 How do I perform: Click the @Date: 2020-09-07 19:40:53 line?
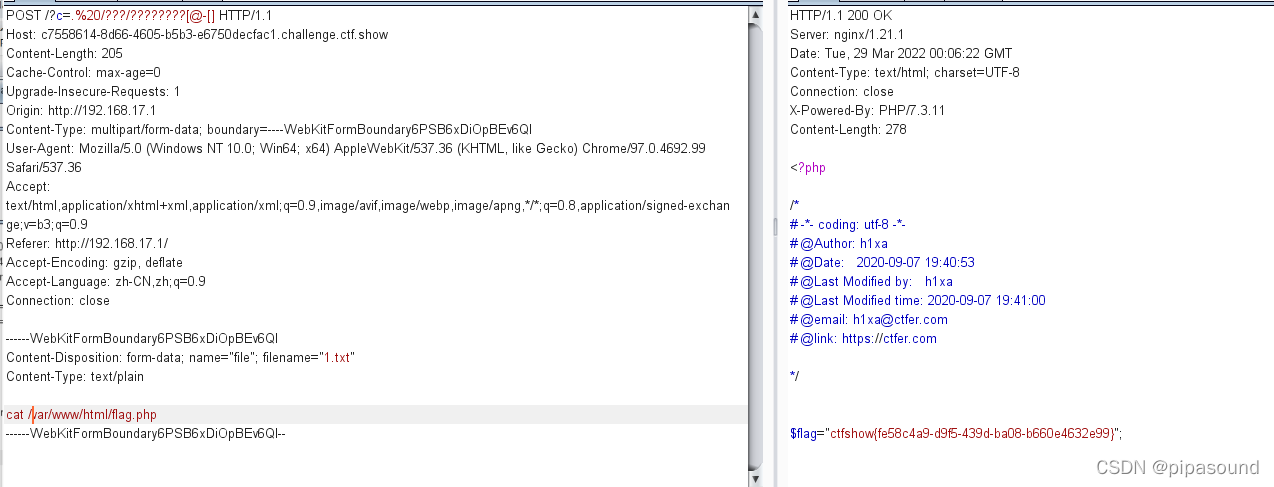click(x=882, y=263)
